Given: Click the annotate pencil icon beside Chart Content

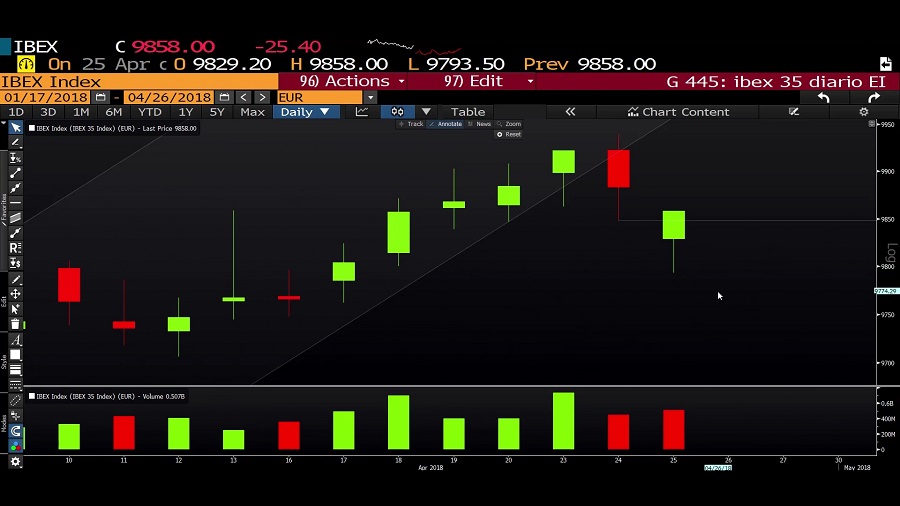Looking at the screenshot, I should [794, 112].
